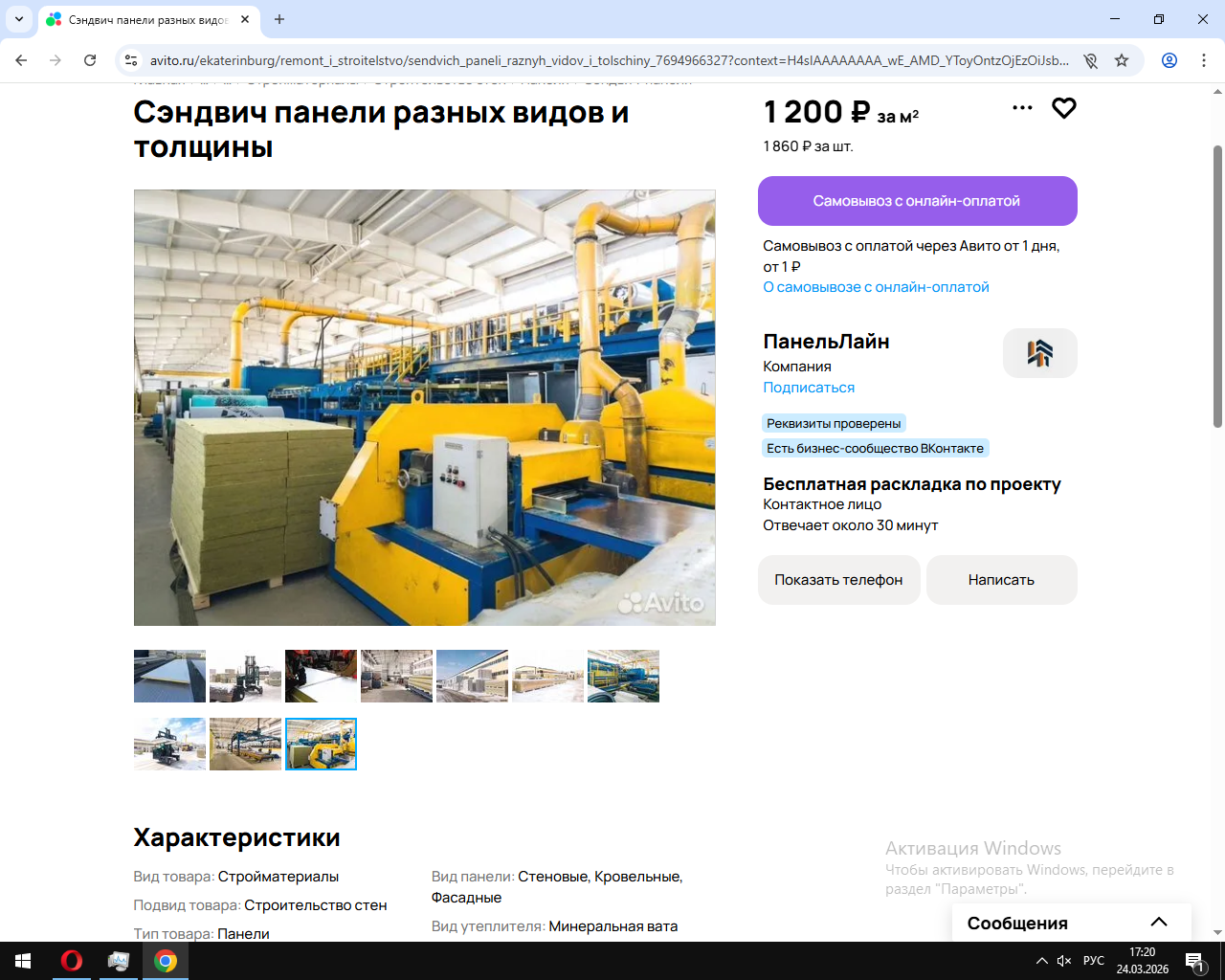Viewport: 1225px width, 980px height.
Task: Subscribe to the seller via Подписаться
Action: (809, 388)
